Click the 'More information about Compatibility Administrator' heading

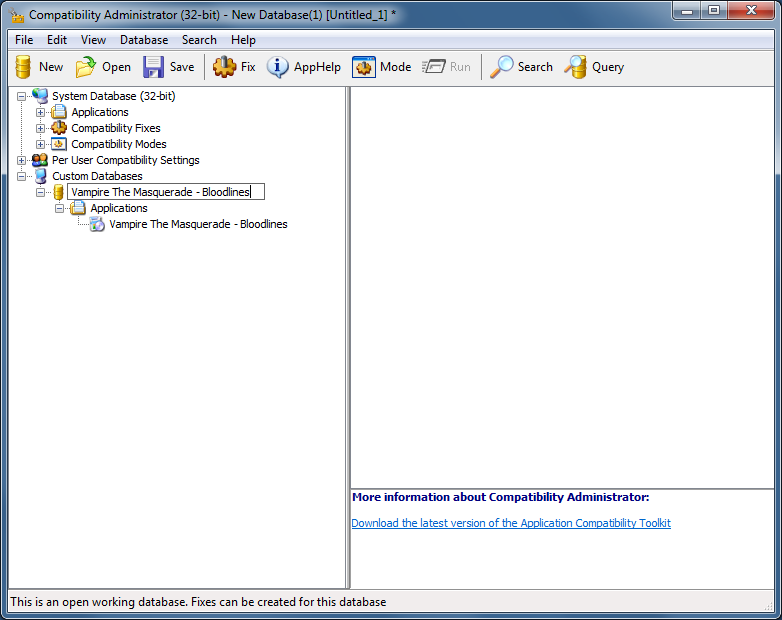click(x=501, y=497)
